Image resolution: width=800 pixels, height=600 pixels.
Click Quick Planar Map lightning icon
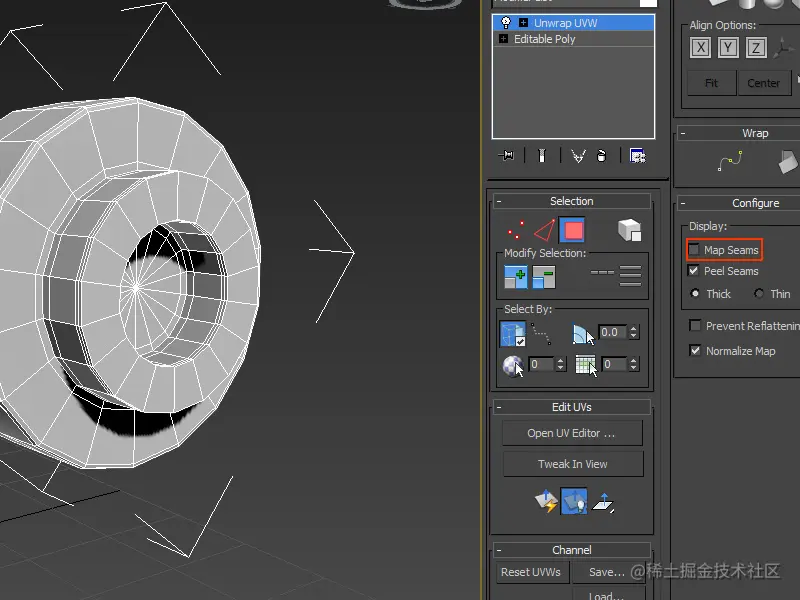pyautogui.click(x=546, y=501)
